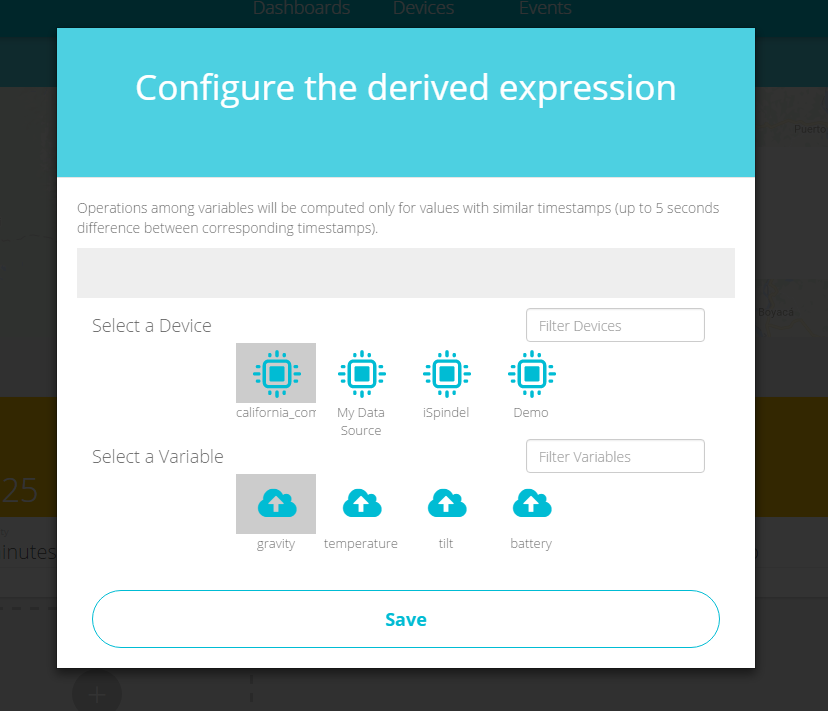Open the Dashboards menu item
828x711 pixels.
pyautogui.click(x=301, y=9)
